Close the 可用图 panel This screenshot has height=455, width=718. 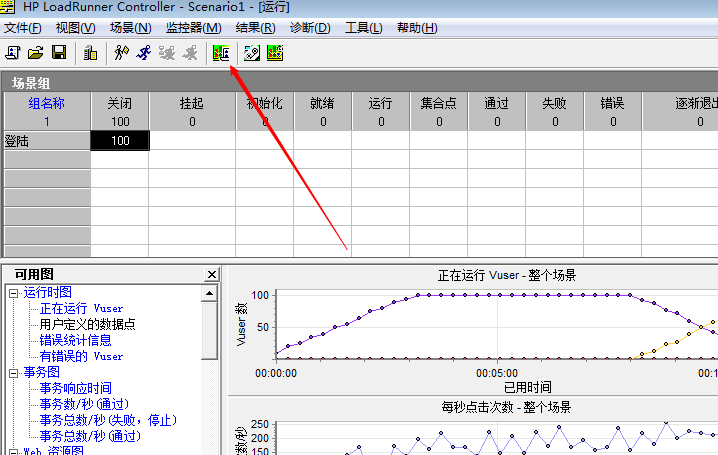212,275
